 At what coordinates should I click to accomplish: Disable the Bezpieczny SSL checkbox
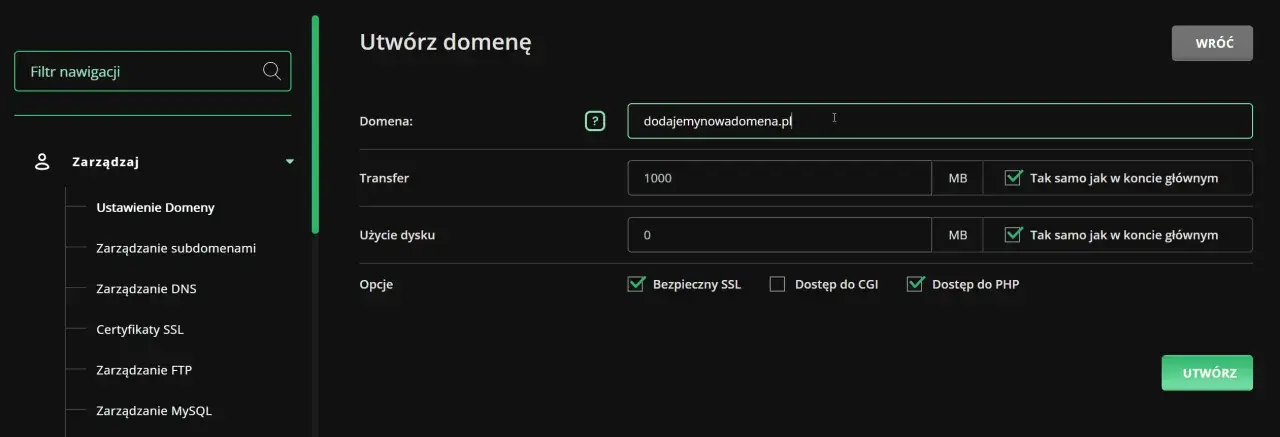click(635, 284)
